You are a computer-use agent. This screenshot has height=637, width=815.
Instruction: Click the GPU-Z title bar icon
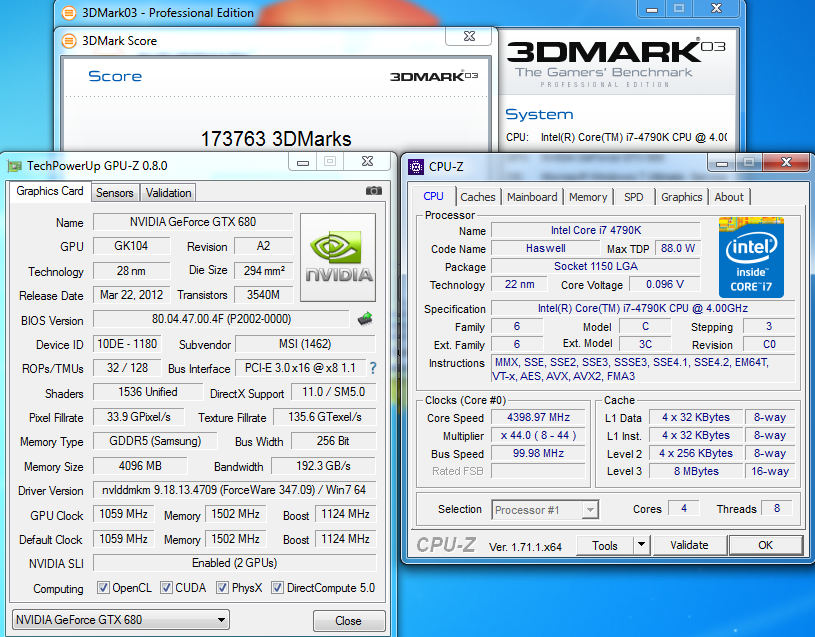coord(14,166)
